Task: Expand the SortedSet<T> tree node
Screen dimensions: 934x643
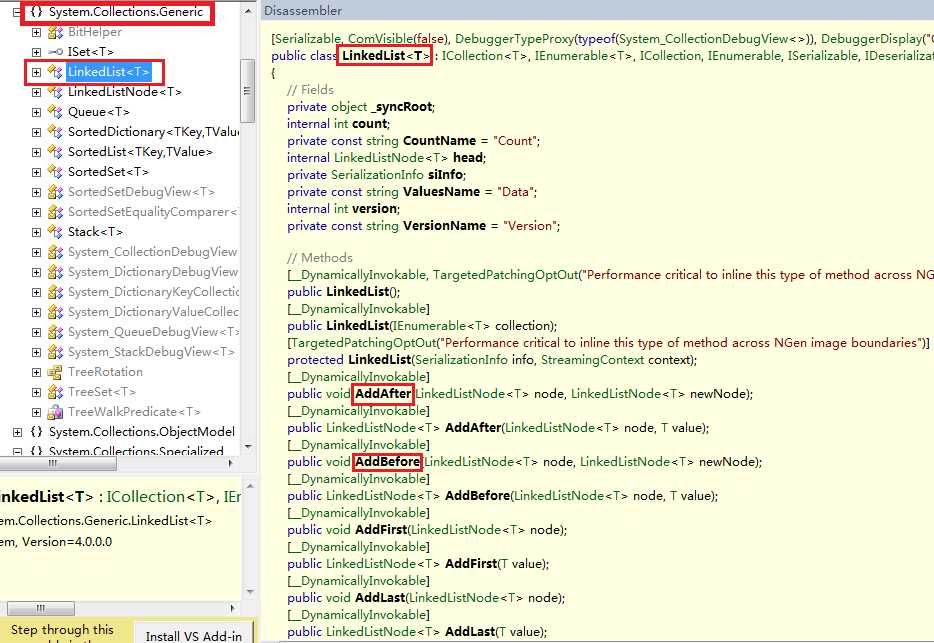Action: 36,172
